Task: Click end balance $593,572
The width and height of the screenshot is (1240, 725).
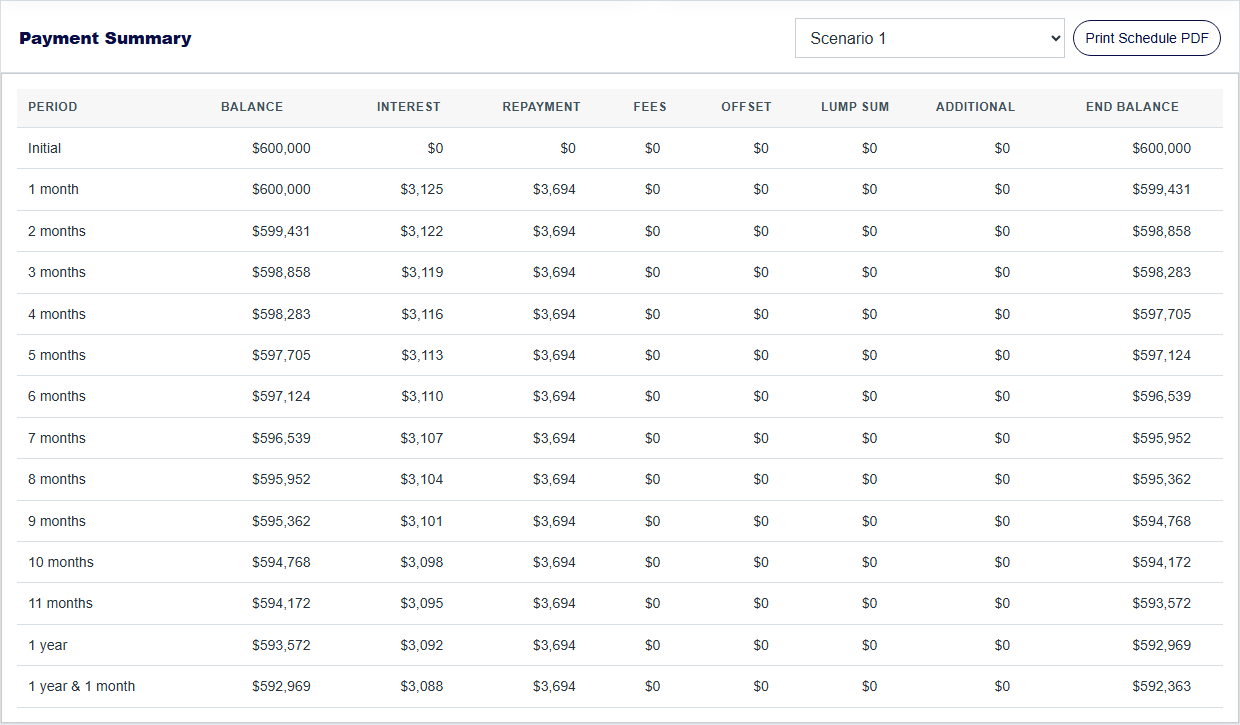Action: [1162, 603]
